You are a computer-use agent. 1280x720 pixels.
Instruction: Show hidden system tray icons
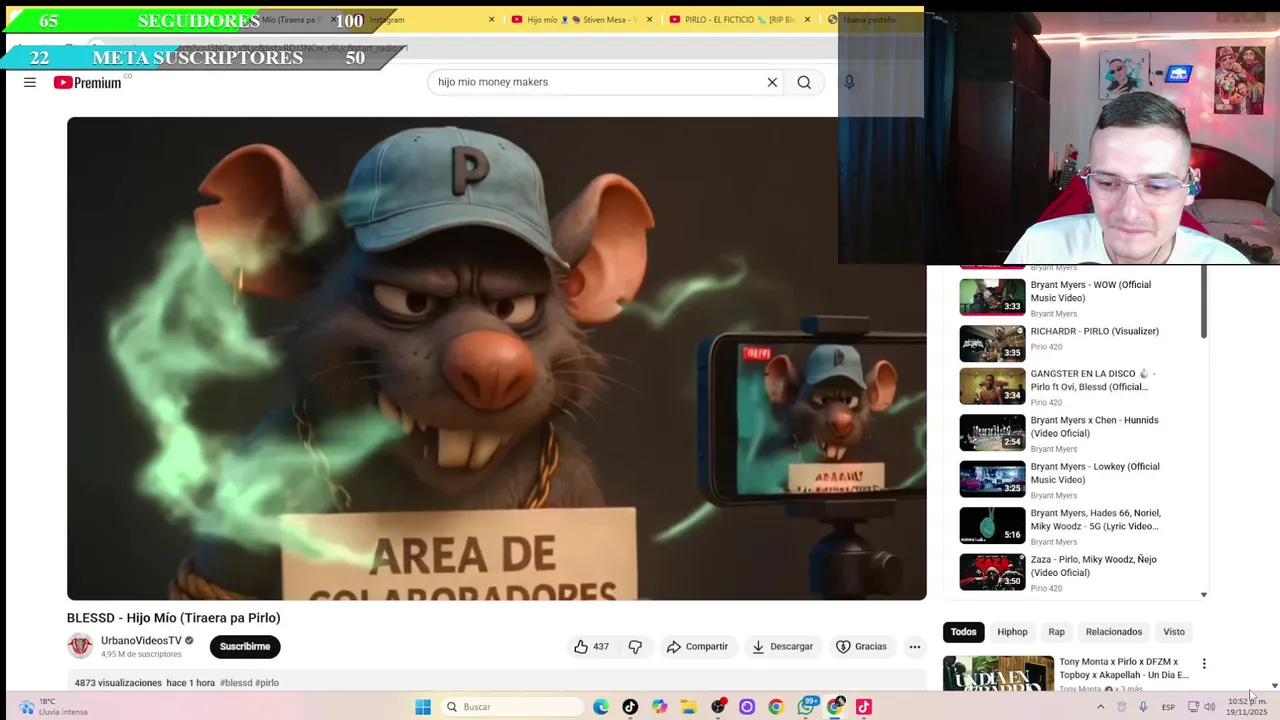(x=1100, y=707)
